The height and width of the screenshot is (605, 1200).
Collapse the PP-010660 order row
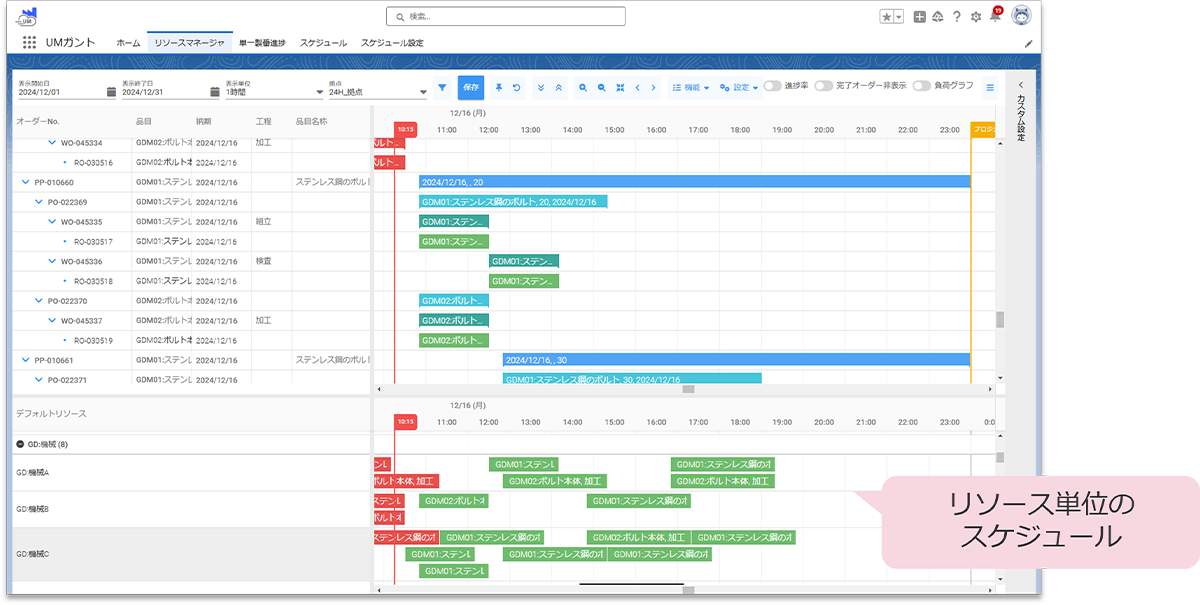26,182
